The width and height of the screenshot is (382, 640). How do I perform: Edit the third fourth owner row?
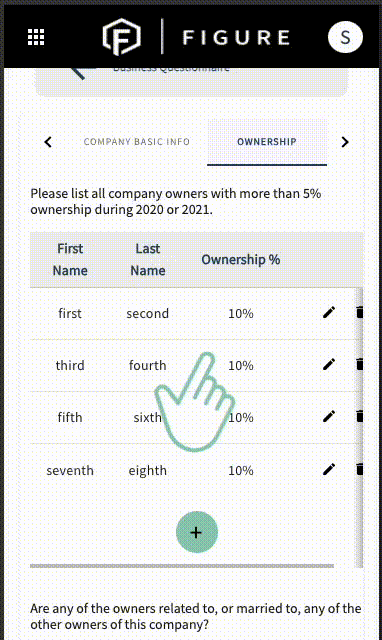[x=329, y=364]
